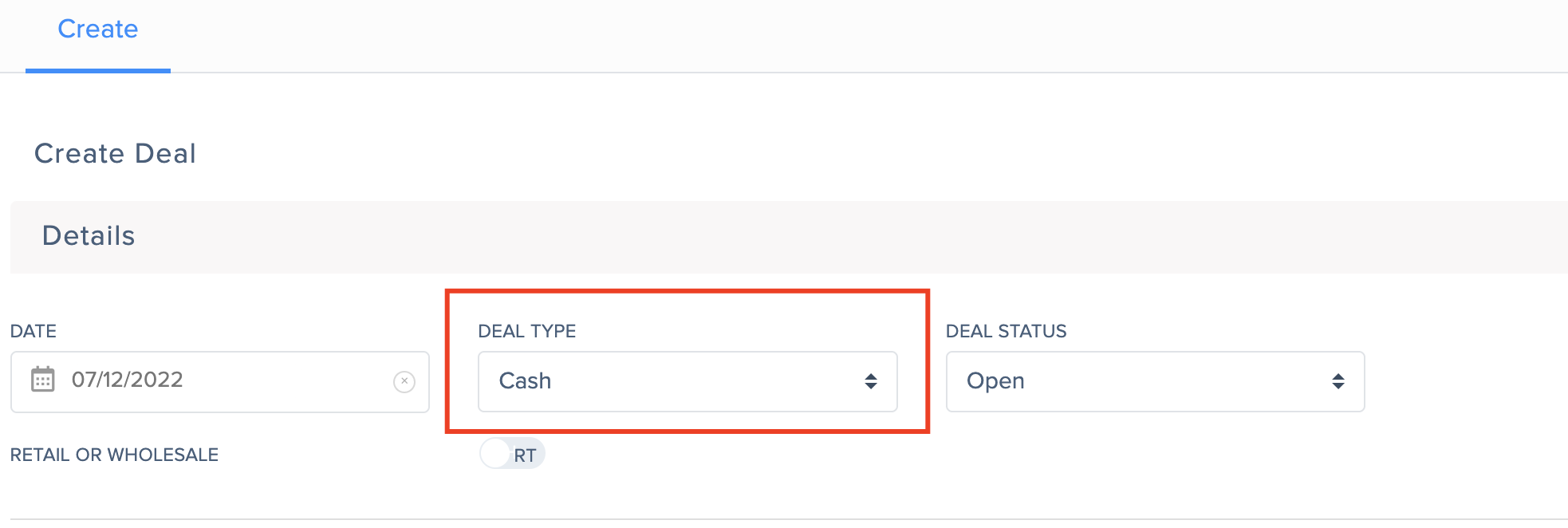Click the DATE field label
Viewport: 1568px width, 528px height.
click(x=33, y=331)
